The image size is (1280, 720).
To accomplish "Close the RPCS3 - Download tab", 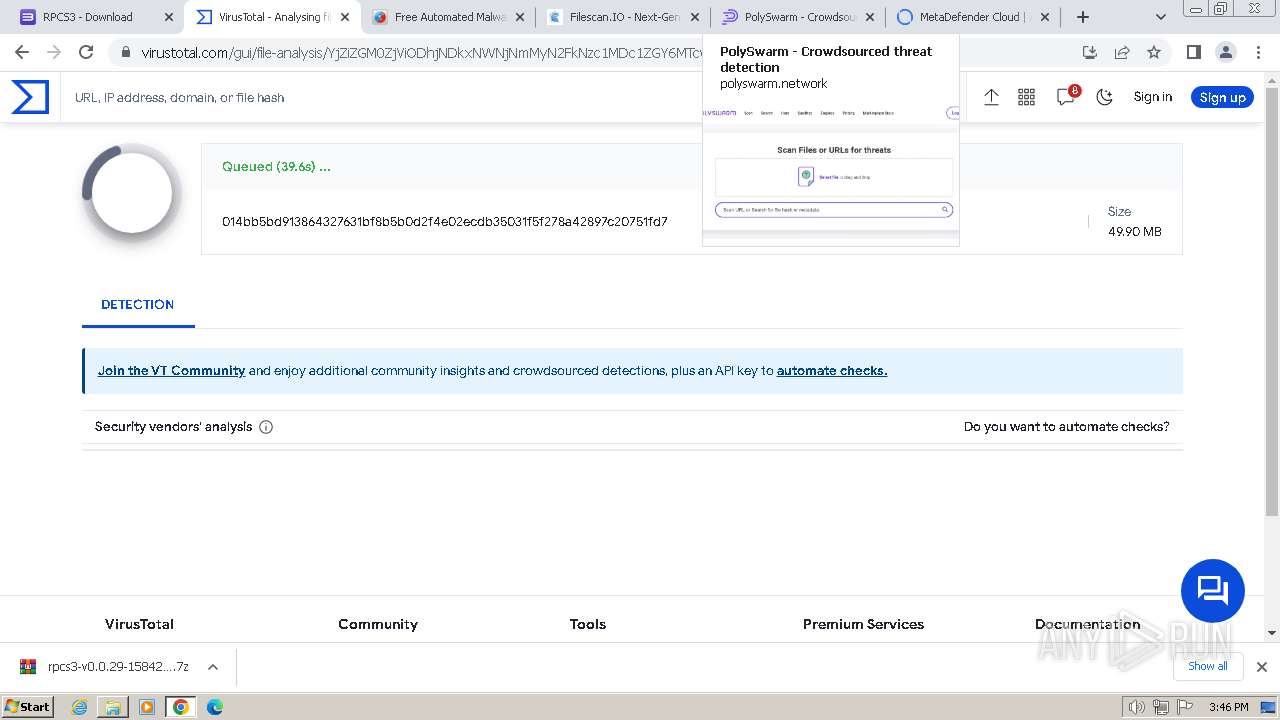I will click(168, 17).
